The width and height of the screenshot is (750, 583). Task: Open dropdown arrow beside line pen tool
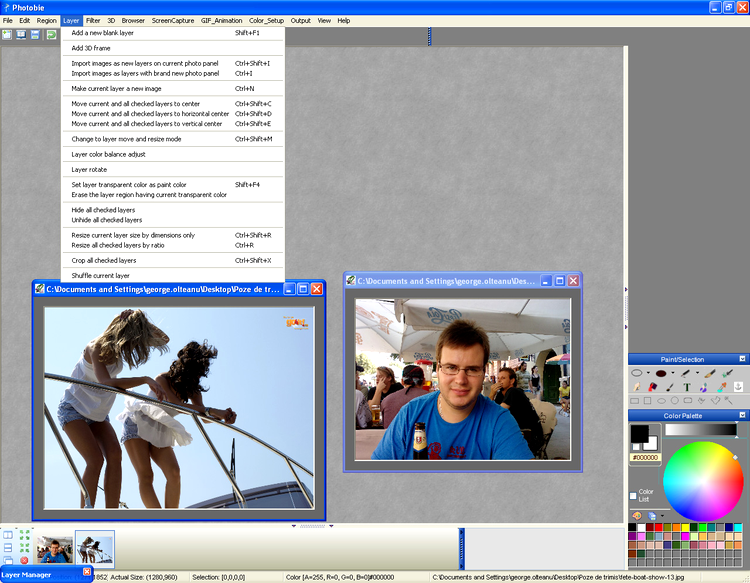click(697, 373)
